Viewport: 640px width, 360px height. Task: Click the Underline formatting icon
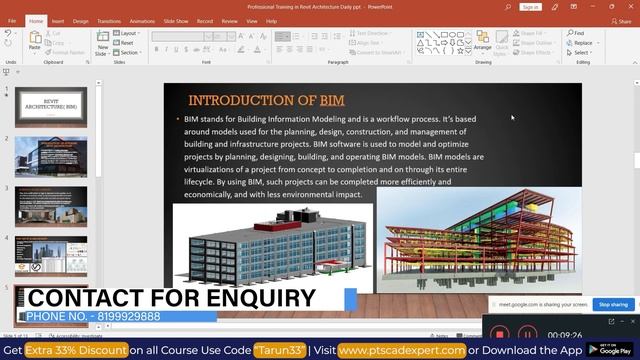(176, 50)
